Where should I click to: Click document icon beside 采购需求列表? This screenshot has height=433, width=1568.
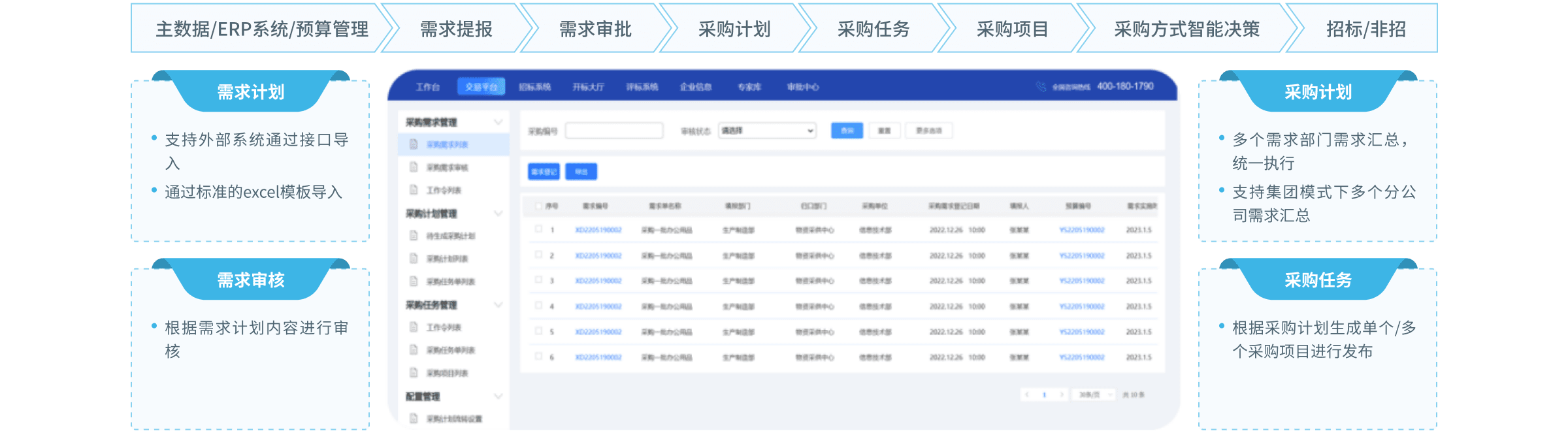coord(414,144)
